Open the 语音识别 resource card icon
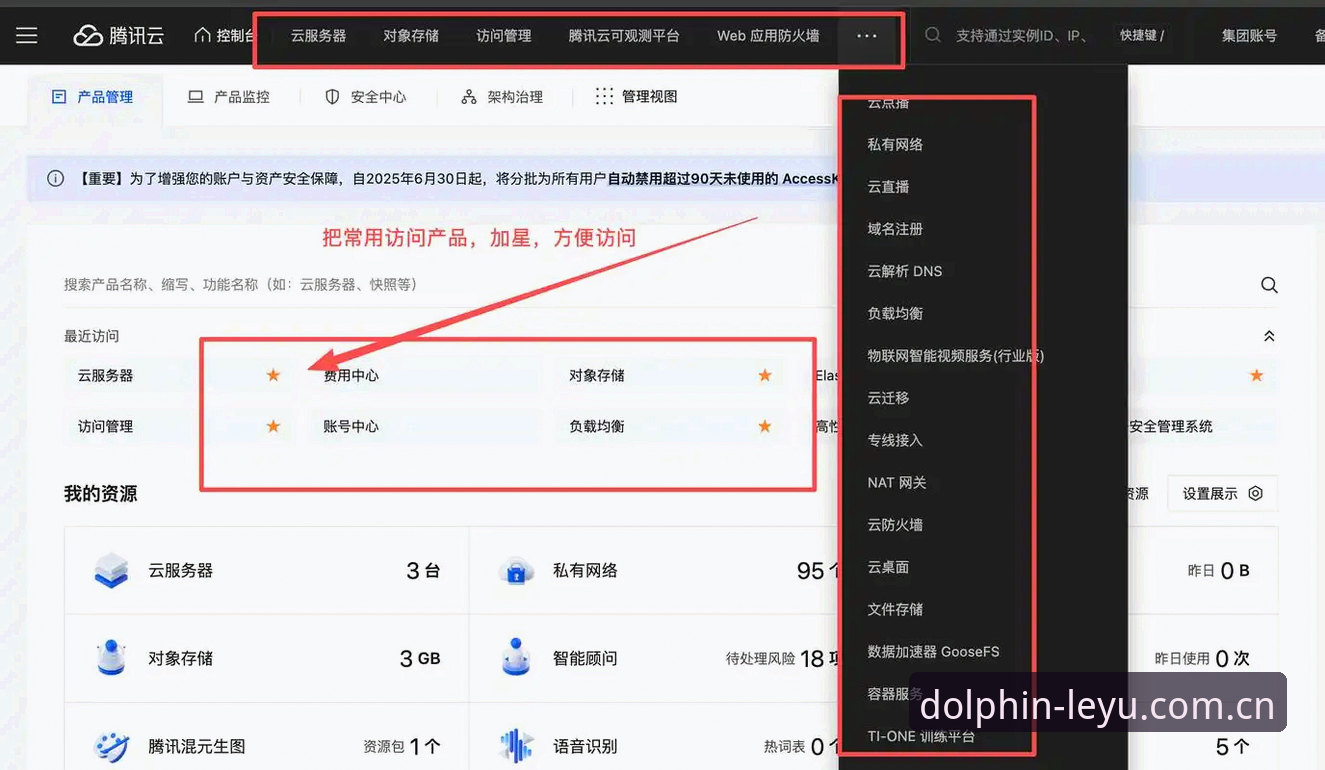 click(516, 746)
